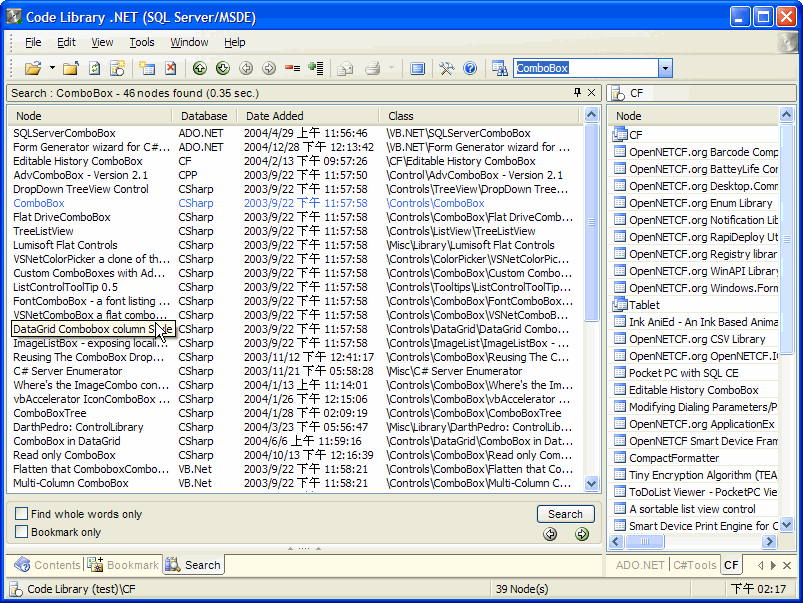Switch to the ADO.NET document tab
Viewport: 803px width, 603px height.
(640, 565)
